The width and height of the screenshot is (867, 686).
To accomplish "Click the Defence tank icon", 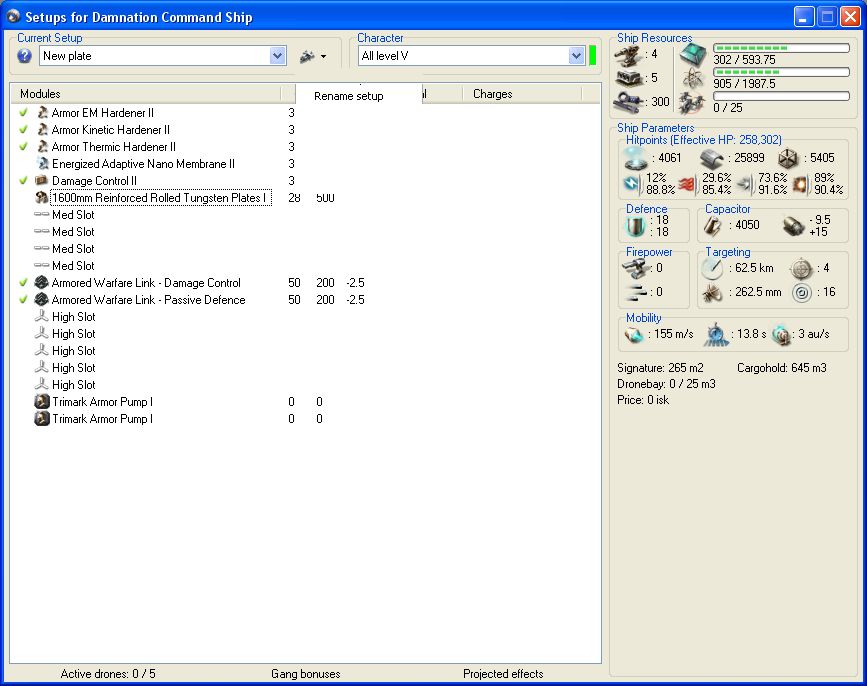I will (635, 226).
